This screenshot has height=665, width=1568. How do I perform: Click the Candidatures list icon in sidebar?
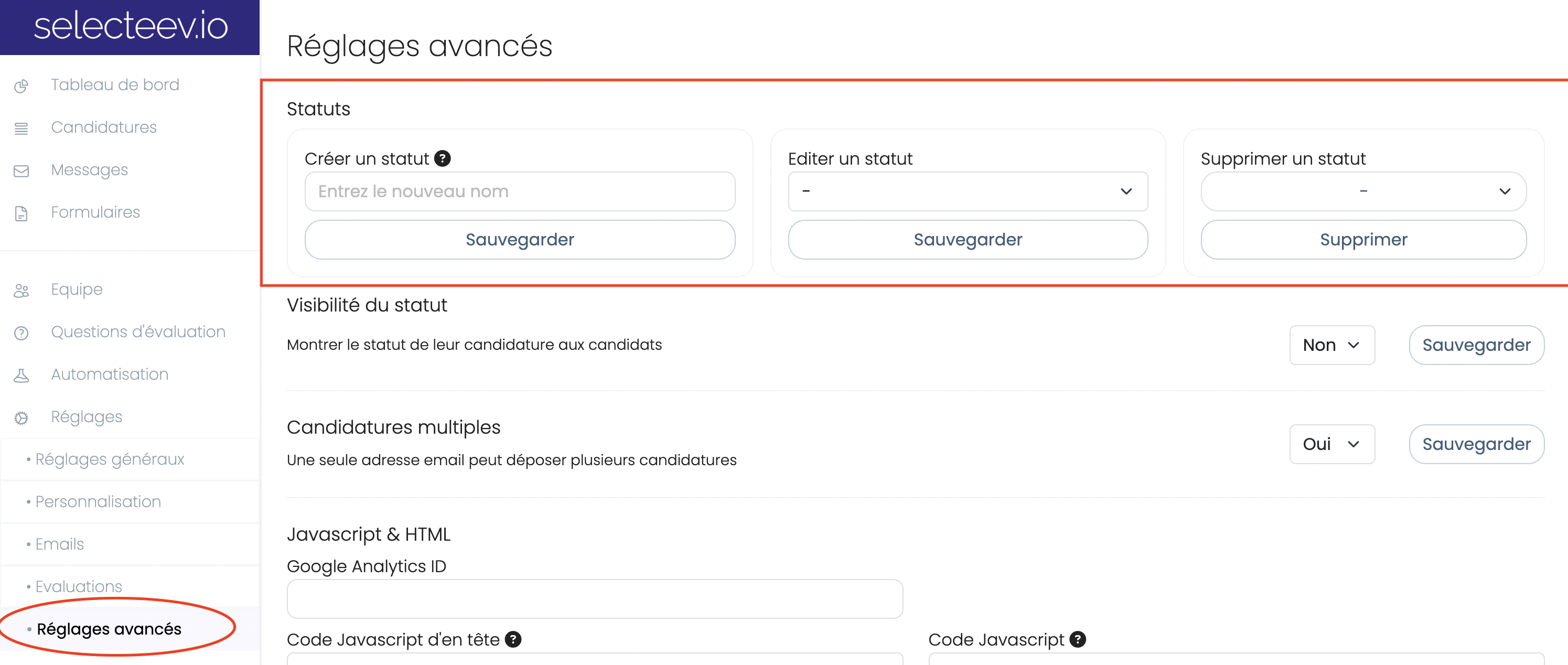22,128
